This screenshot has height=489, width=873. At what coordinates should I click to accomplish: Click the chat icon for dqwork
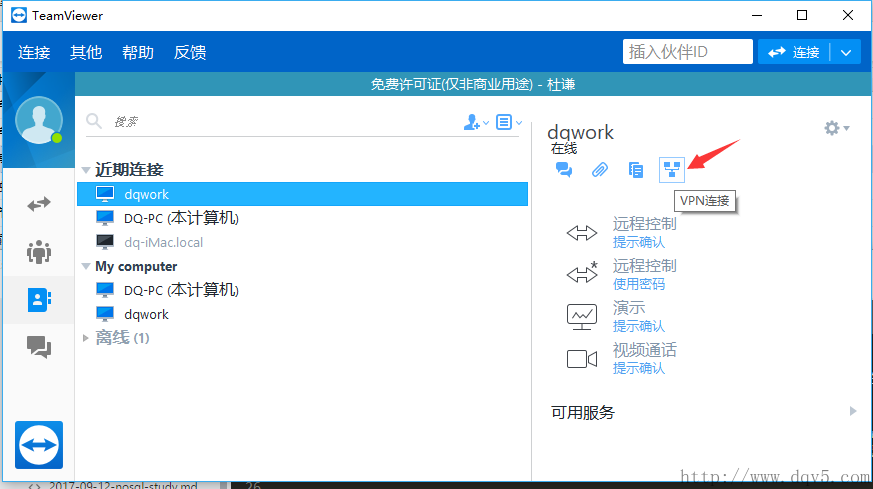[563, 169]
